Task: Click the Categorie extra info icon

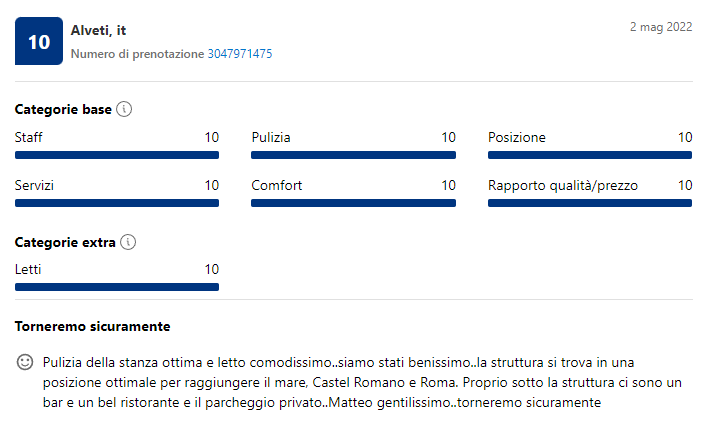Action: [x=128, y=242]
